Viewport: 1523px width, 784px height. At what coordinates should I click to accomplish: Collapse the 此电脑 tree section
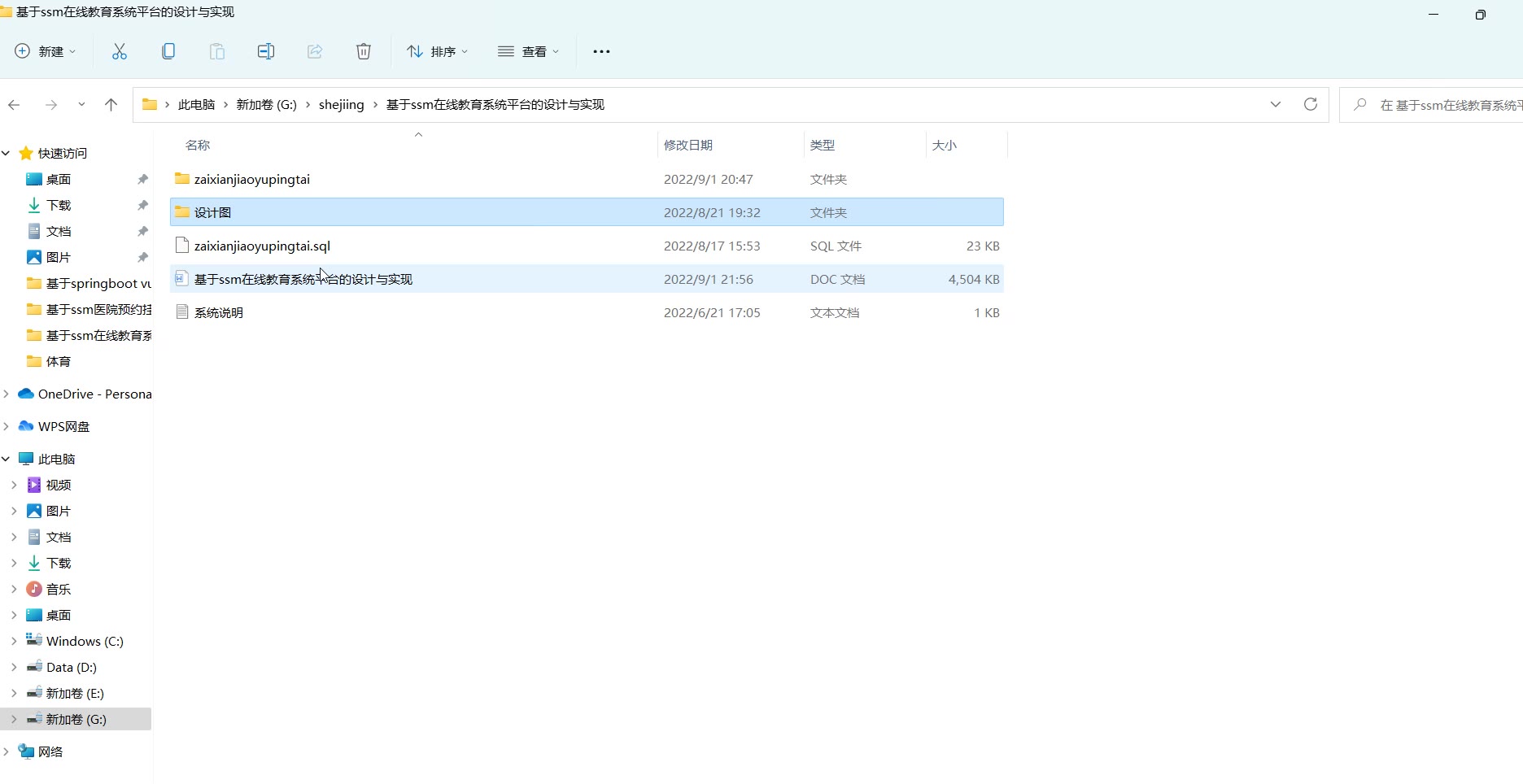point(7,459)
